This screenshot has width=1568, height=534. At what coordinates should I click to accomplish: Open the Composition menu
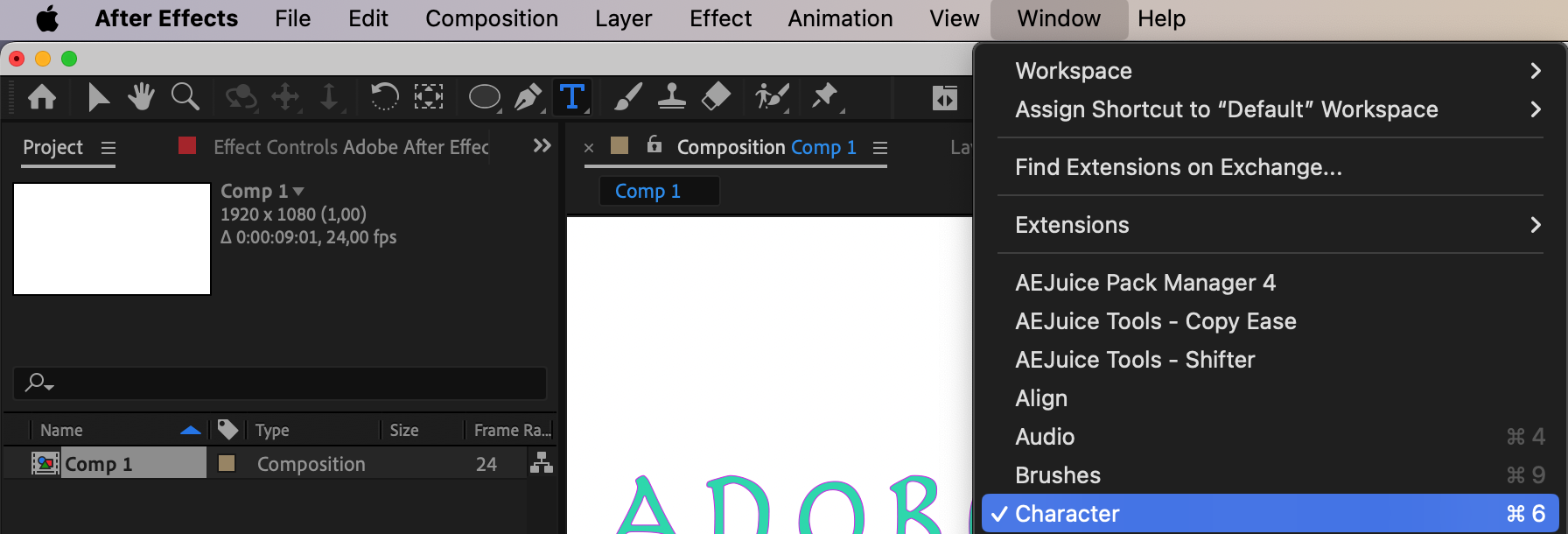492,18
